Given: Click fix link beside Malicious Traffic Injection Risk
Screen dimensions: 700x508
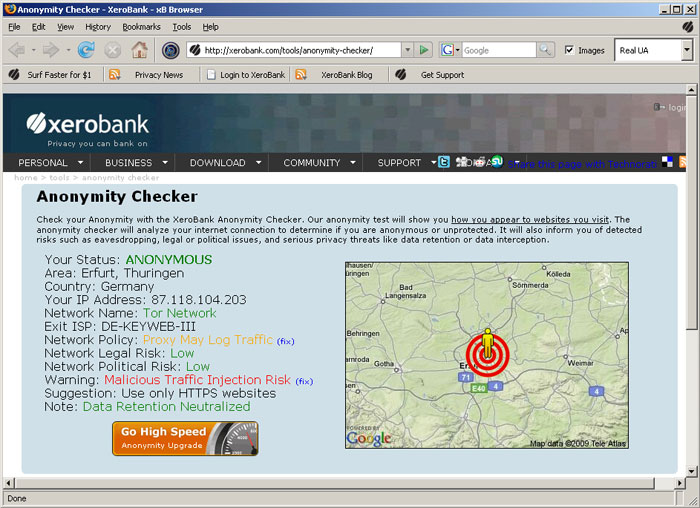Looking at the screenshot, I should (304, 381).
